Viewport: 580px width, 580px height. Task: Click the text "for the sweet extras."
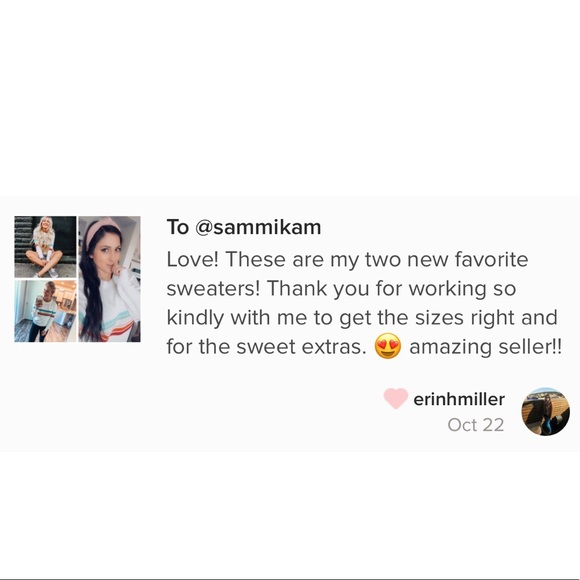[x=266, y=347]
